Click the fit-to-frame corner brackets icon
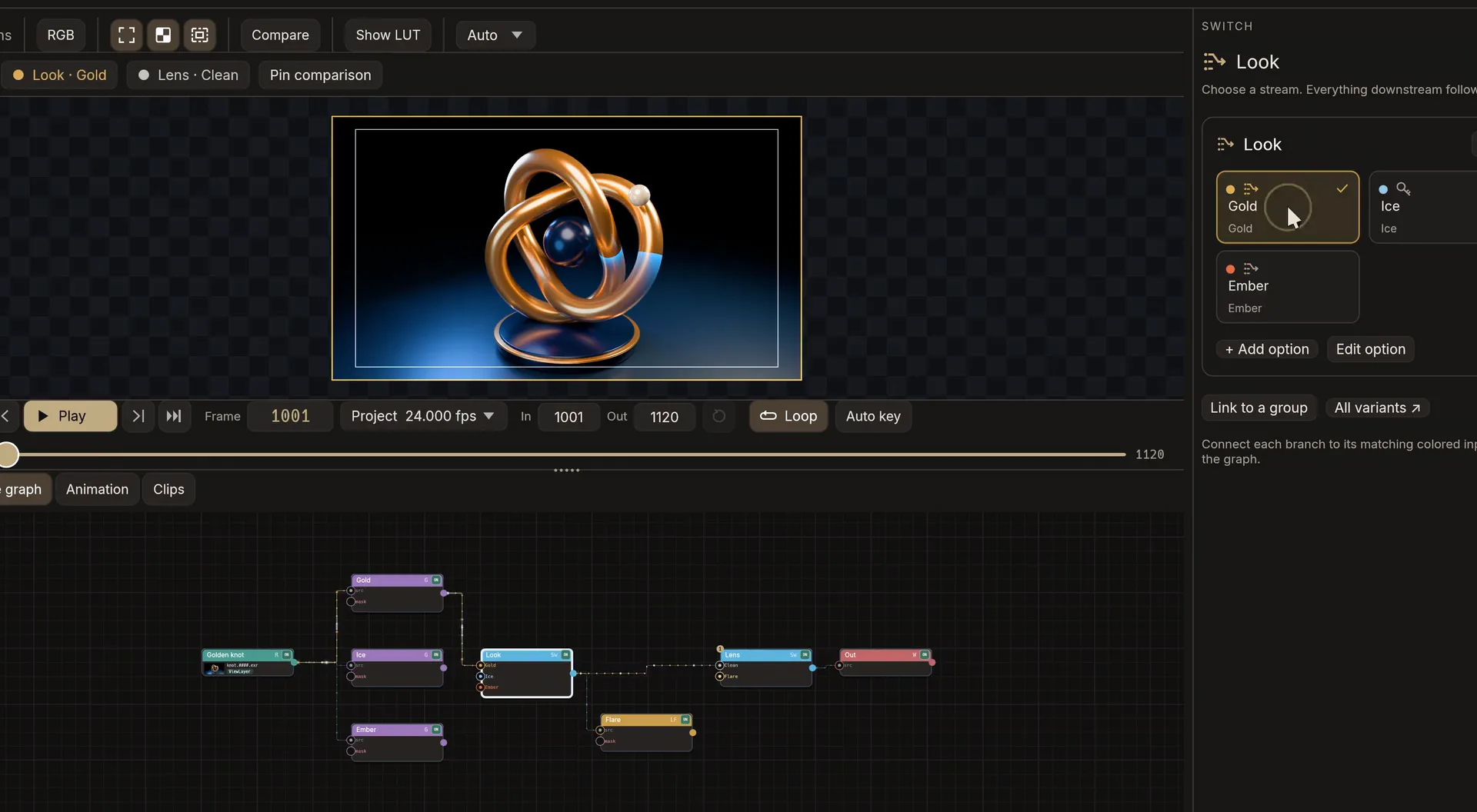Image resolution: width=1477 pixels, height=812 pixels. [126, 35]
